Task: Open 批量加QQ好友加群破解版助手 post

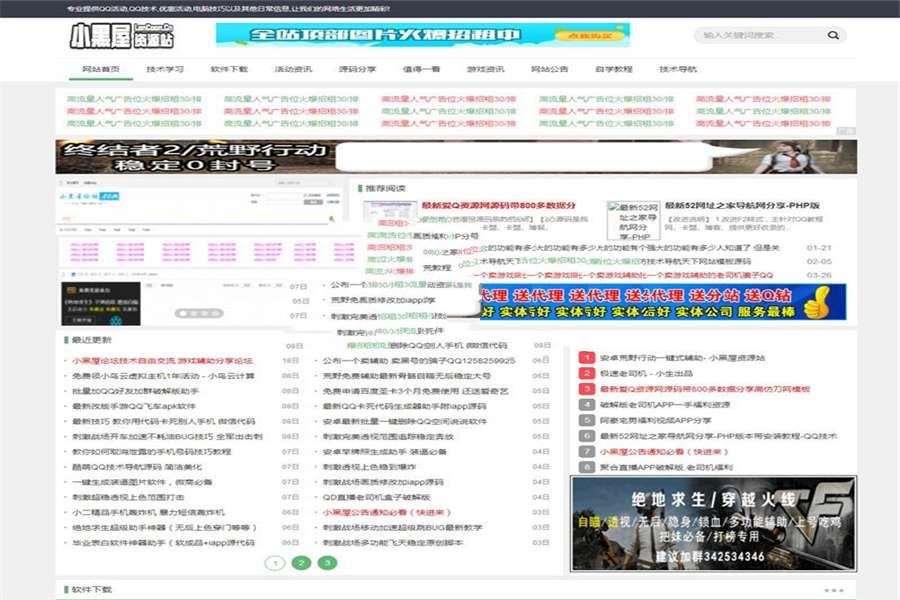Action: [x=135, y=391]
